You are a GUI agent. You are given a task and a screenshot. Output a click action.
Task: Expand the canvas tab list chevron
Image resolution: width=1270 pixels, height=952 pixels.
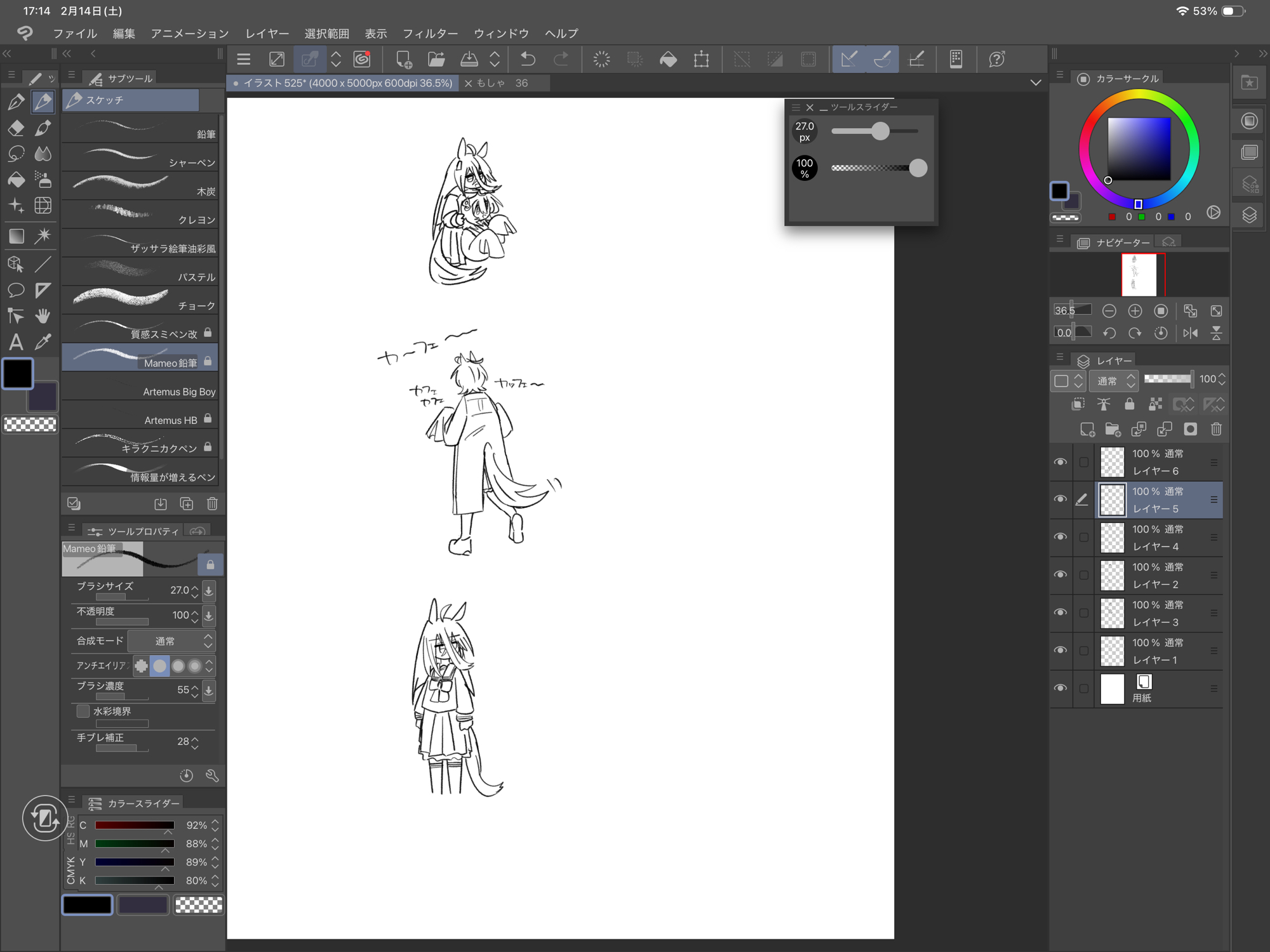[1036, 83]
